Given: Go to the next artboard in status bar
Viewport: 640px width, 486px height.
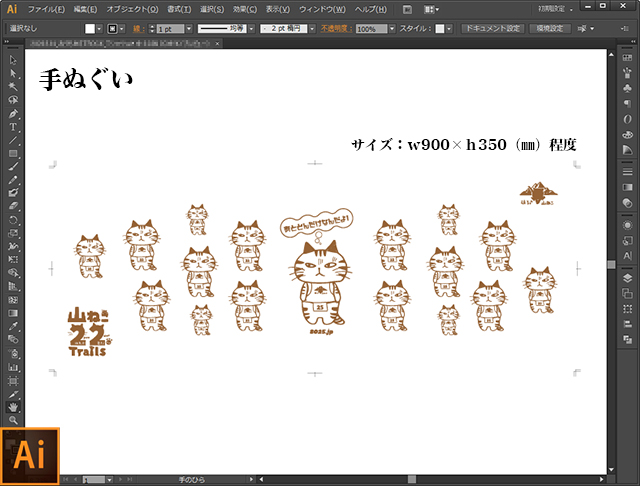Looking at the screenshot, I should pos(120,480).
